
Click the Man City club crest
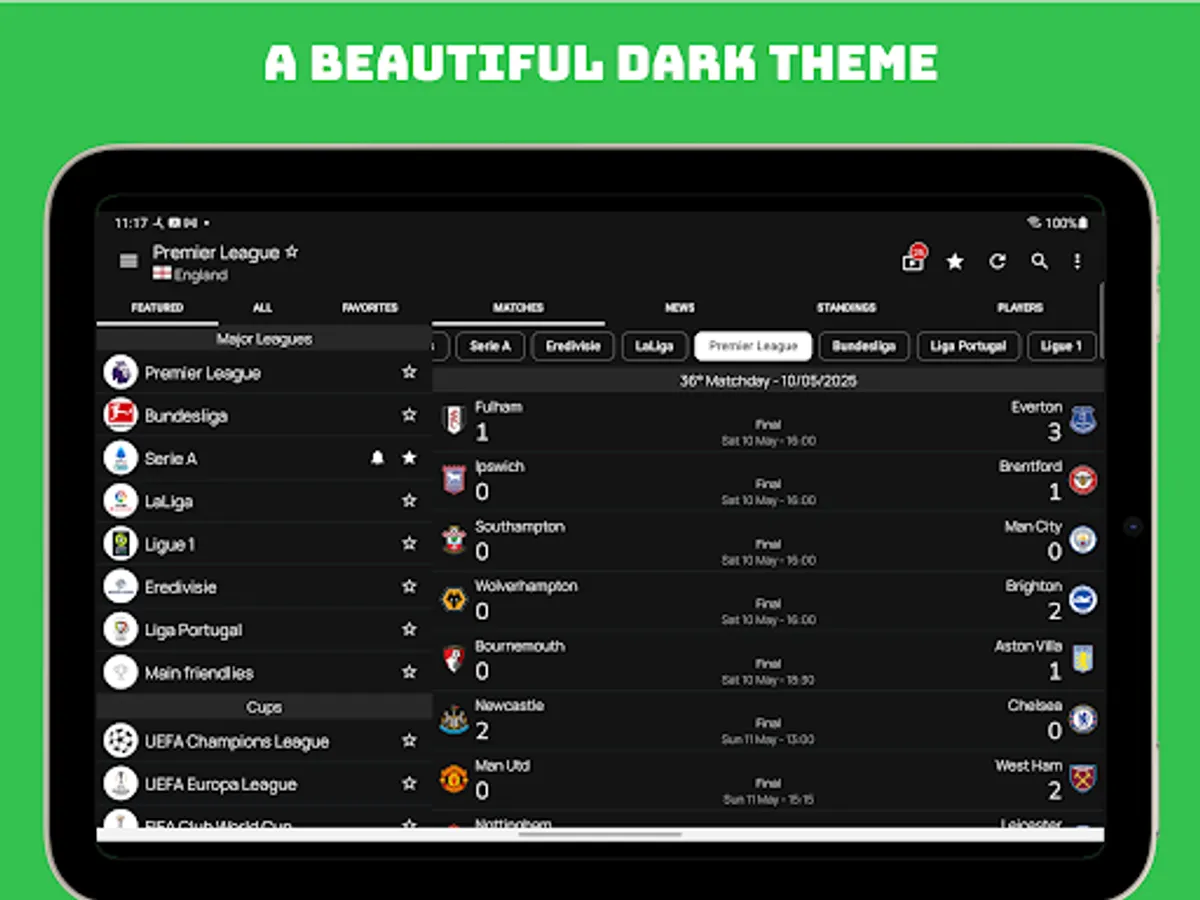coord(1083,540)
